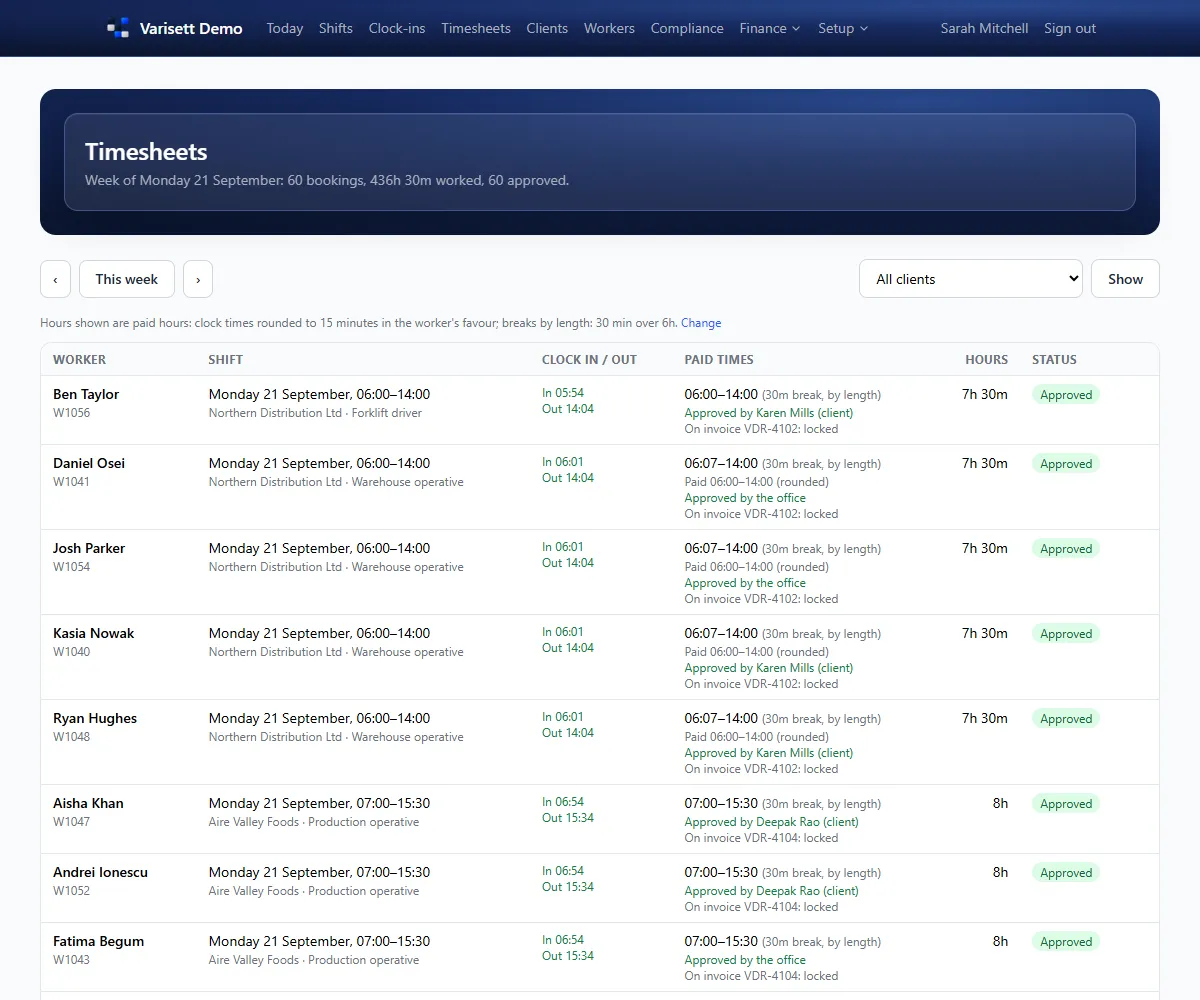This screenshot has height=1000, width=1200.
Task: Select worker Ryan Hughes
Action: (x=95, y=718)
